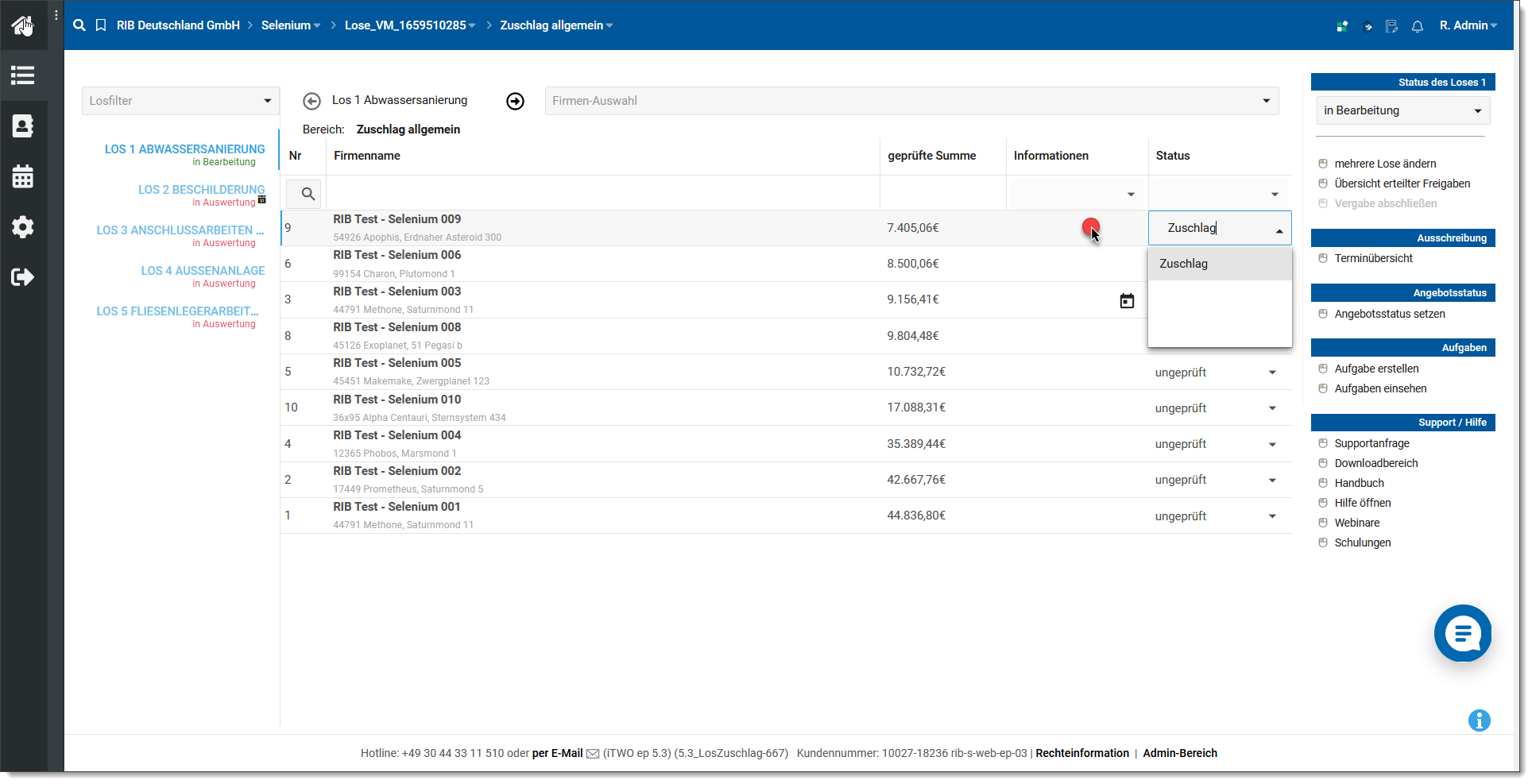
Task: Click the home icon in sidebar
Action: [x=22, y=25]
